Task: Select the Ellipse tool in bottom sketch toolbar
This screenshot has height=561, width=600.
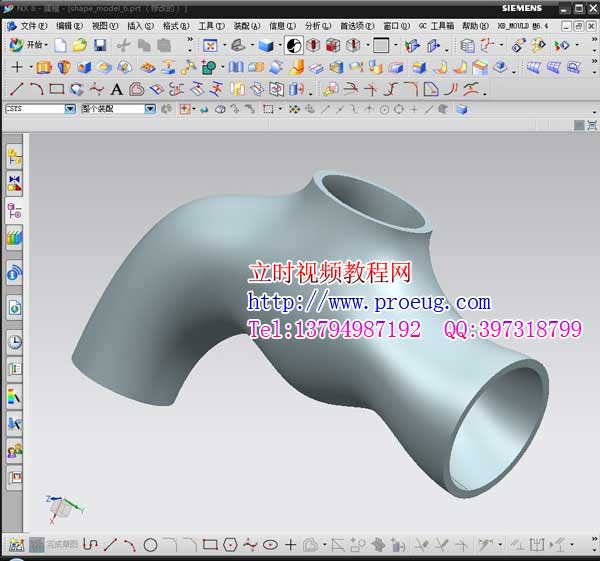Action: pyautogui.click(x=270, y=545)
